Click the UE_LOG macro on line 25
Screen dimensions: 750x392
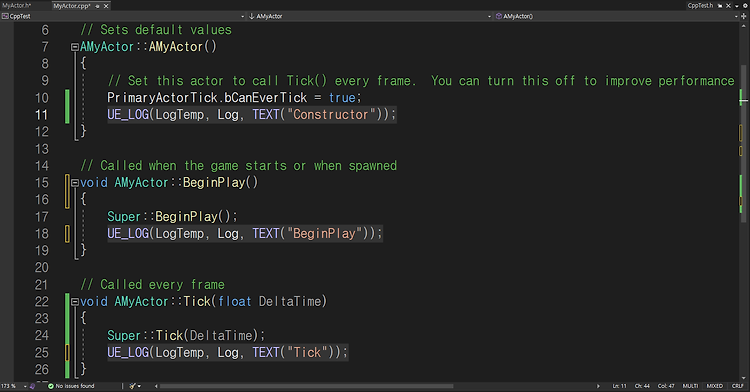[x=128, y=353]
